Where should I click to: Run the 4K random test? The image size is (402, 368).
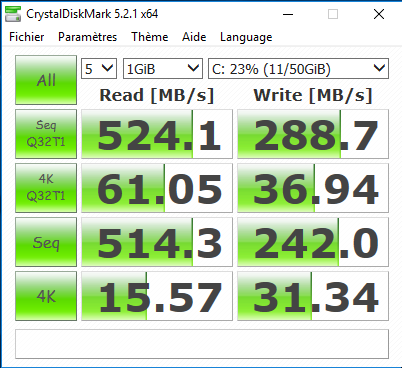pos(46,296)
